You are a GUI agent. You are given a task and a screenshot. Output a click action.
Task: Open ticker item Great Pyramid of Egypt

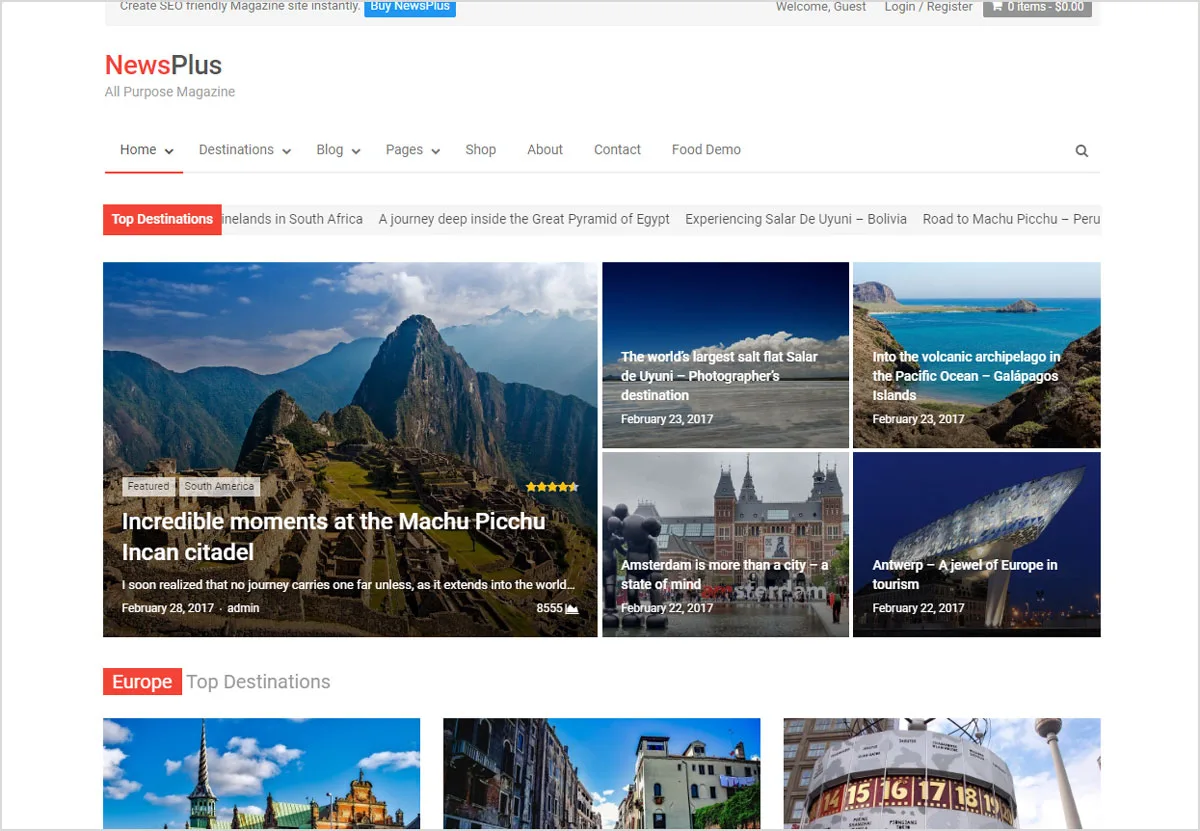coord(524,219)
